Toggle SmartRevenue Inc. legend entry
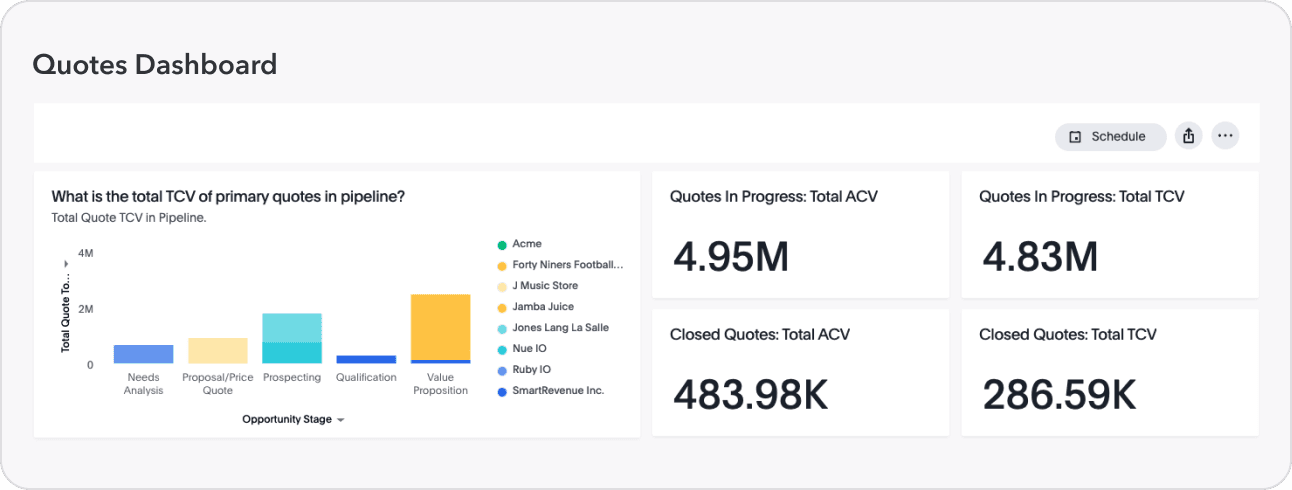 coord(557,391)
